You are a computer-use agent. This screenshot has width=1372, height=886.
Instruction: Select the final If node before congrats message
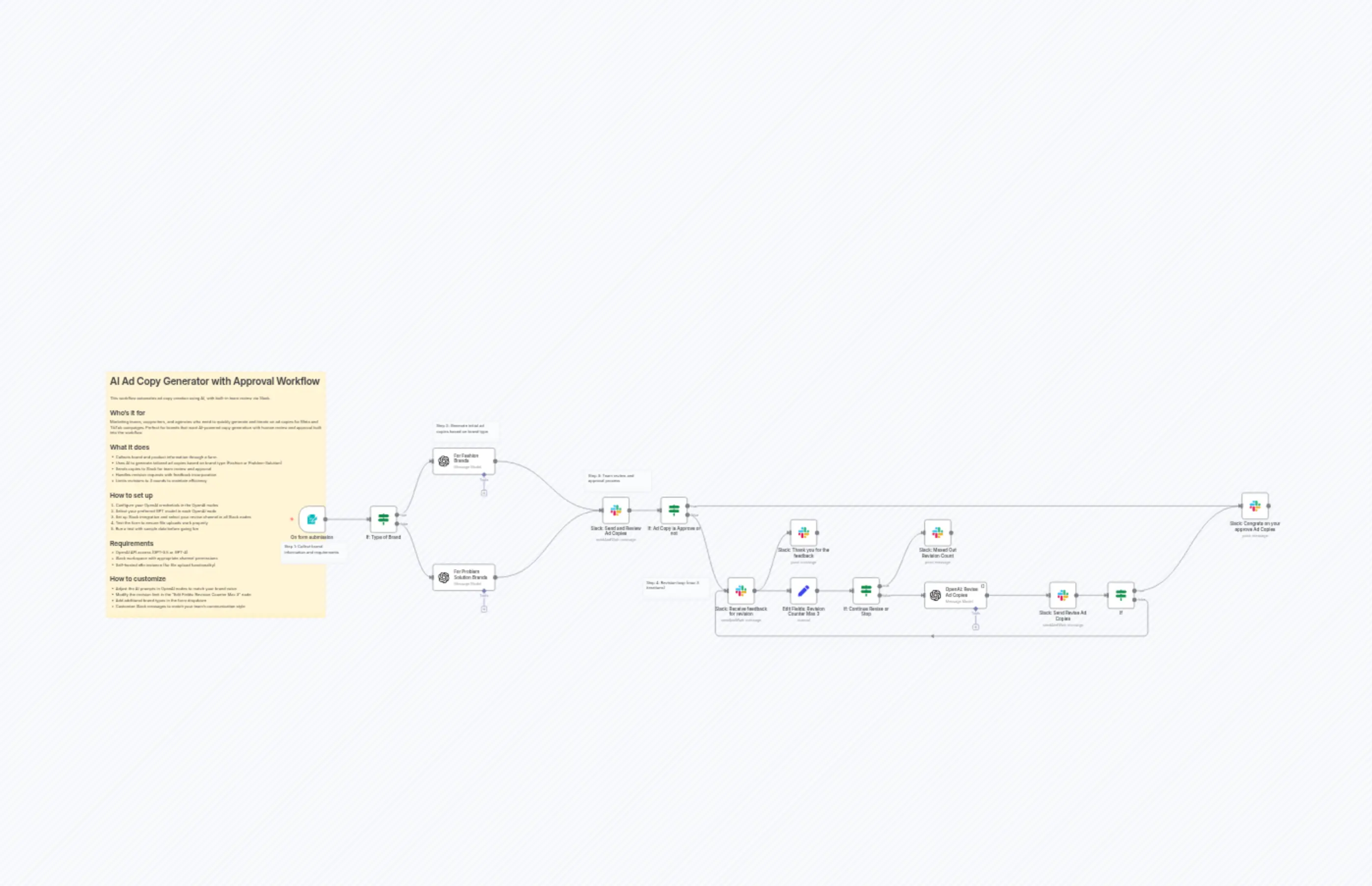click(x=1121, y=595)
